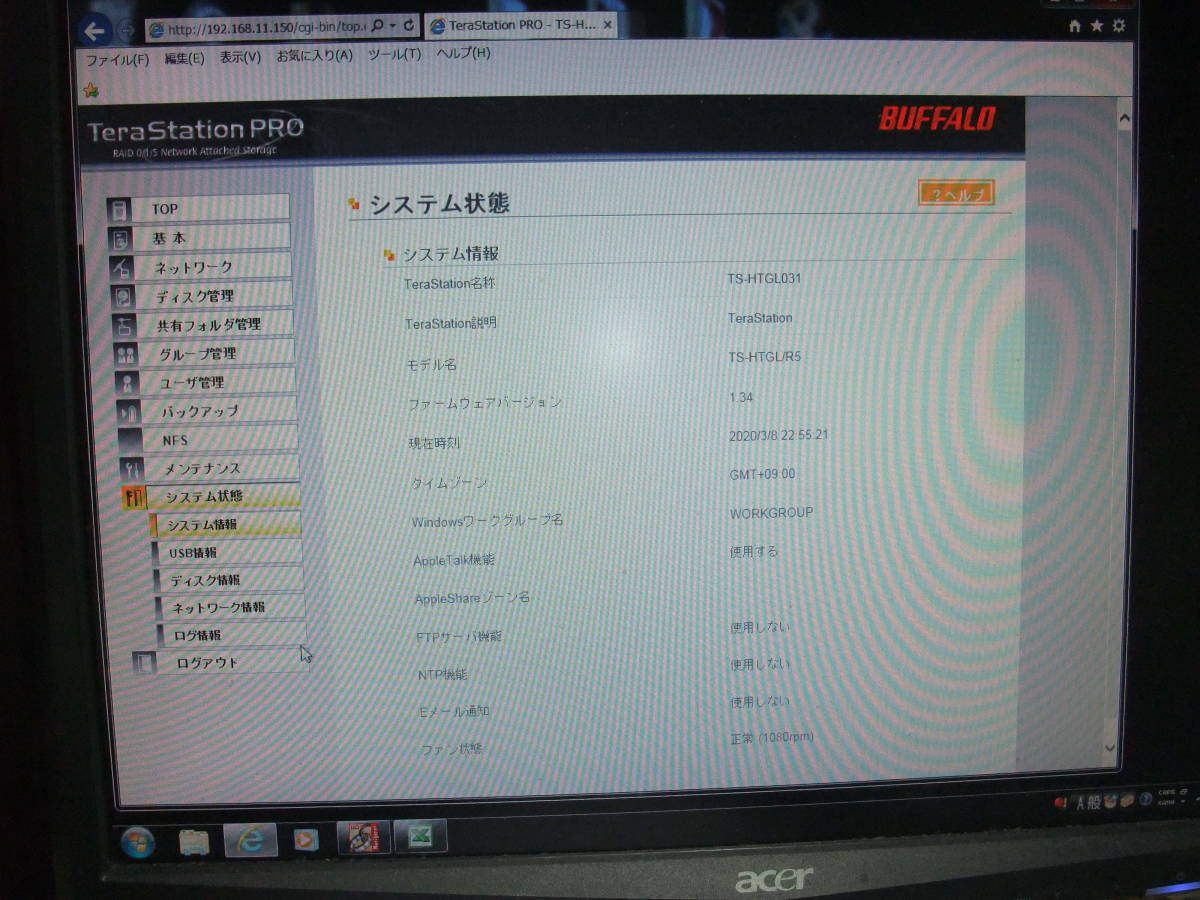Open the メンテナンス page
Image resolution: width=1200 pixels, height=900 pixels.
pos(221,467)
